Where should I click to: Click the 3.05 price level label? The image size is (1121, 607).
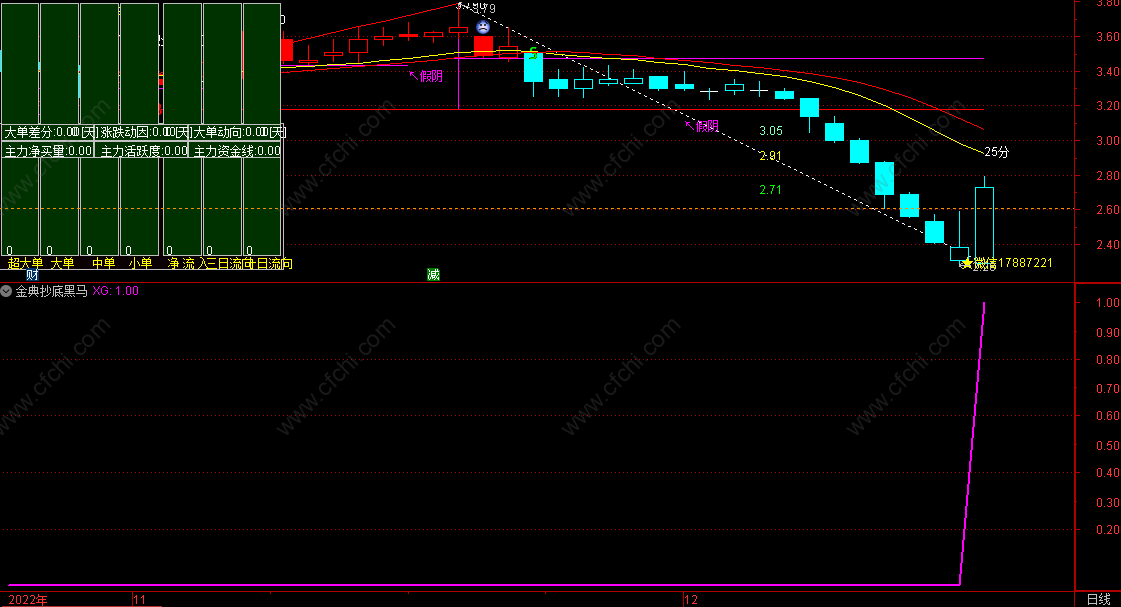click(771, 131)
